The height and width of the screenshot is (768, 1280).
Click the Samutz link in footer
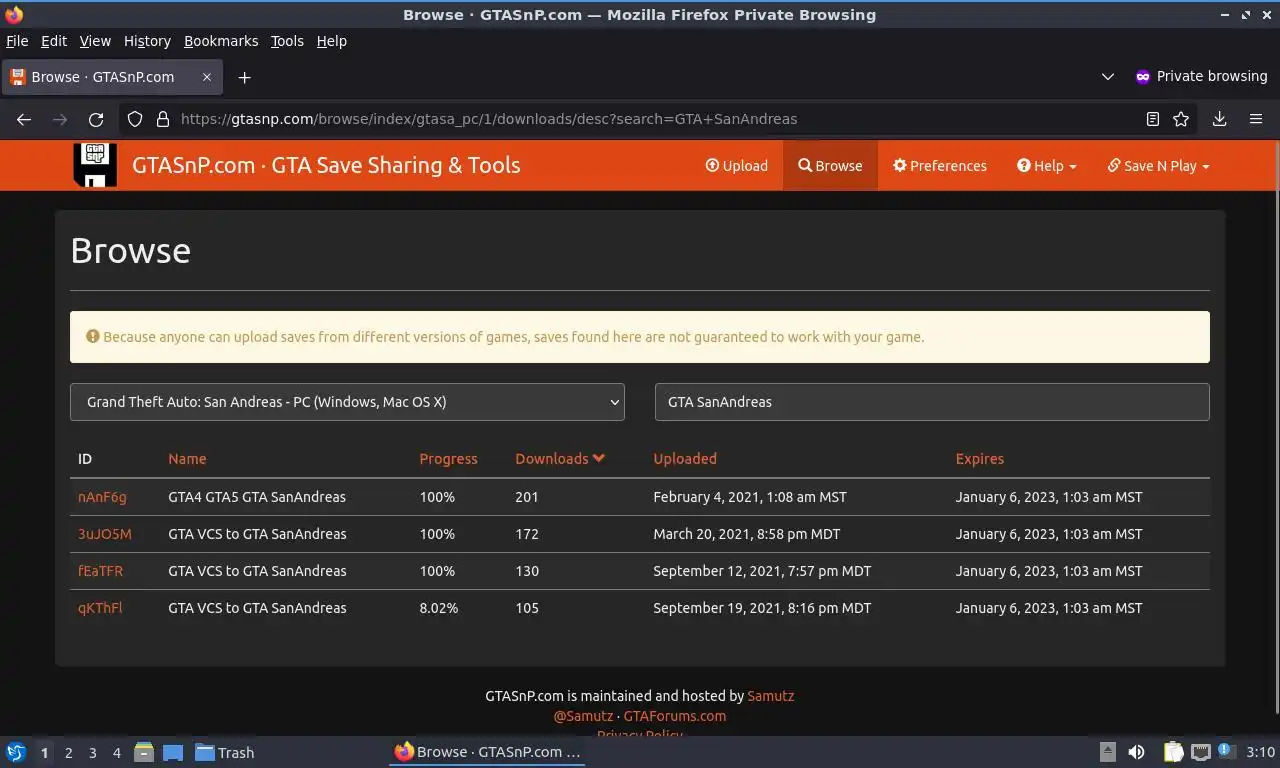[x=771, y=696]
